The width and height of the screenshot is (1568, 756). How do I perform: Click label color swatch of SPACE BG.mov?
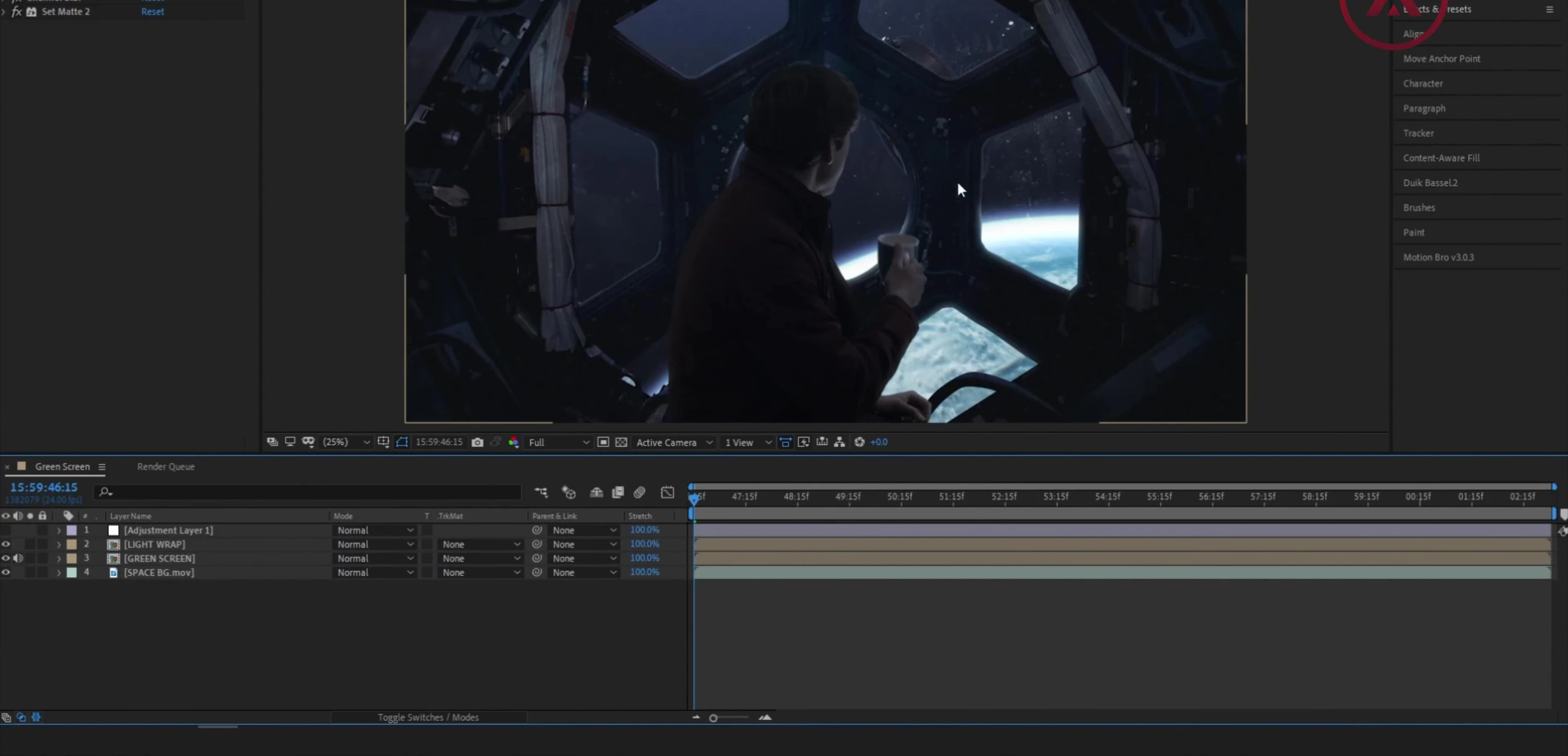point(72,572)
